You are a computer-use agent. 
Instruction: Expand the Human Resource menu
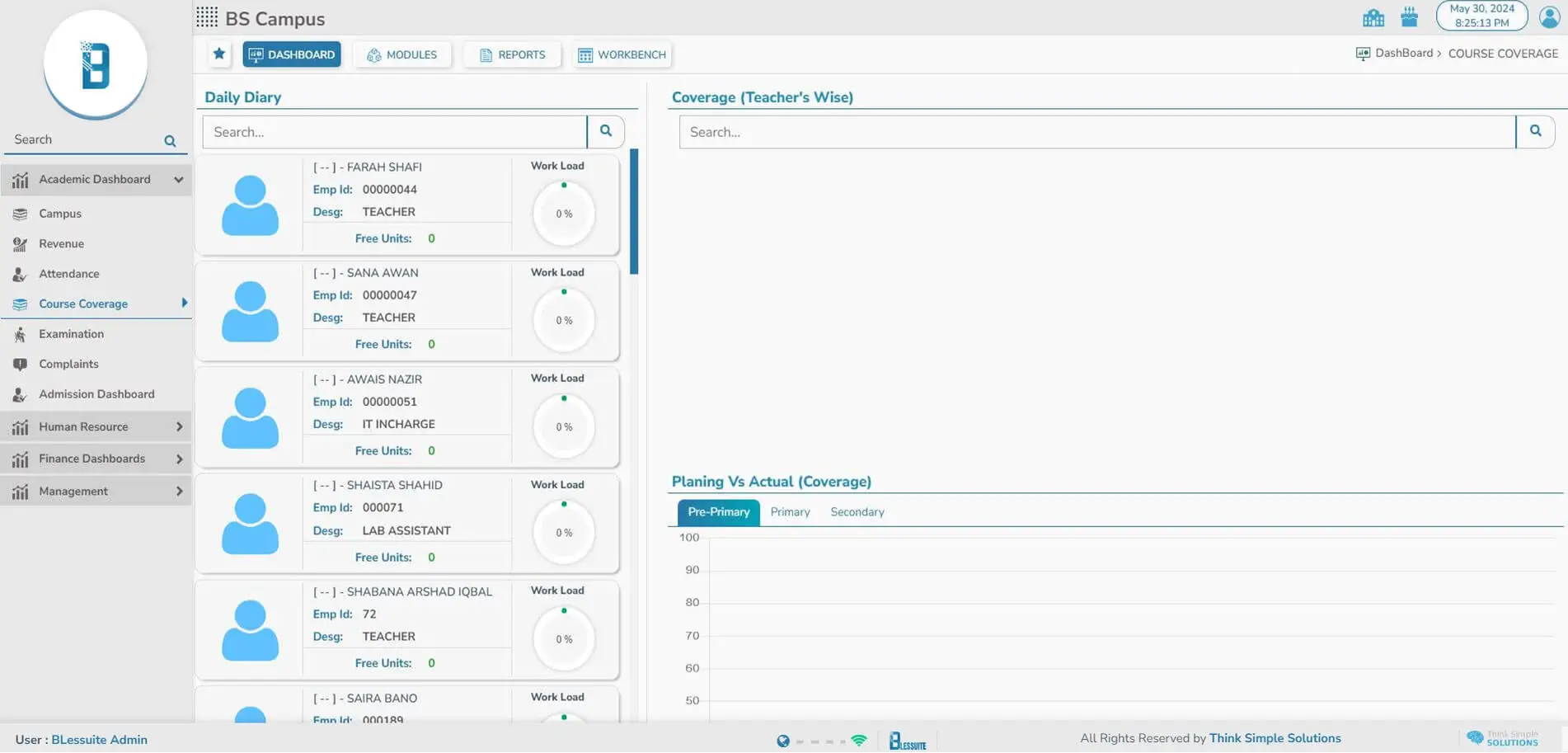pyautogui.click(x=179, y=427)
